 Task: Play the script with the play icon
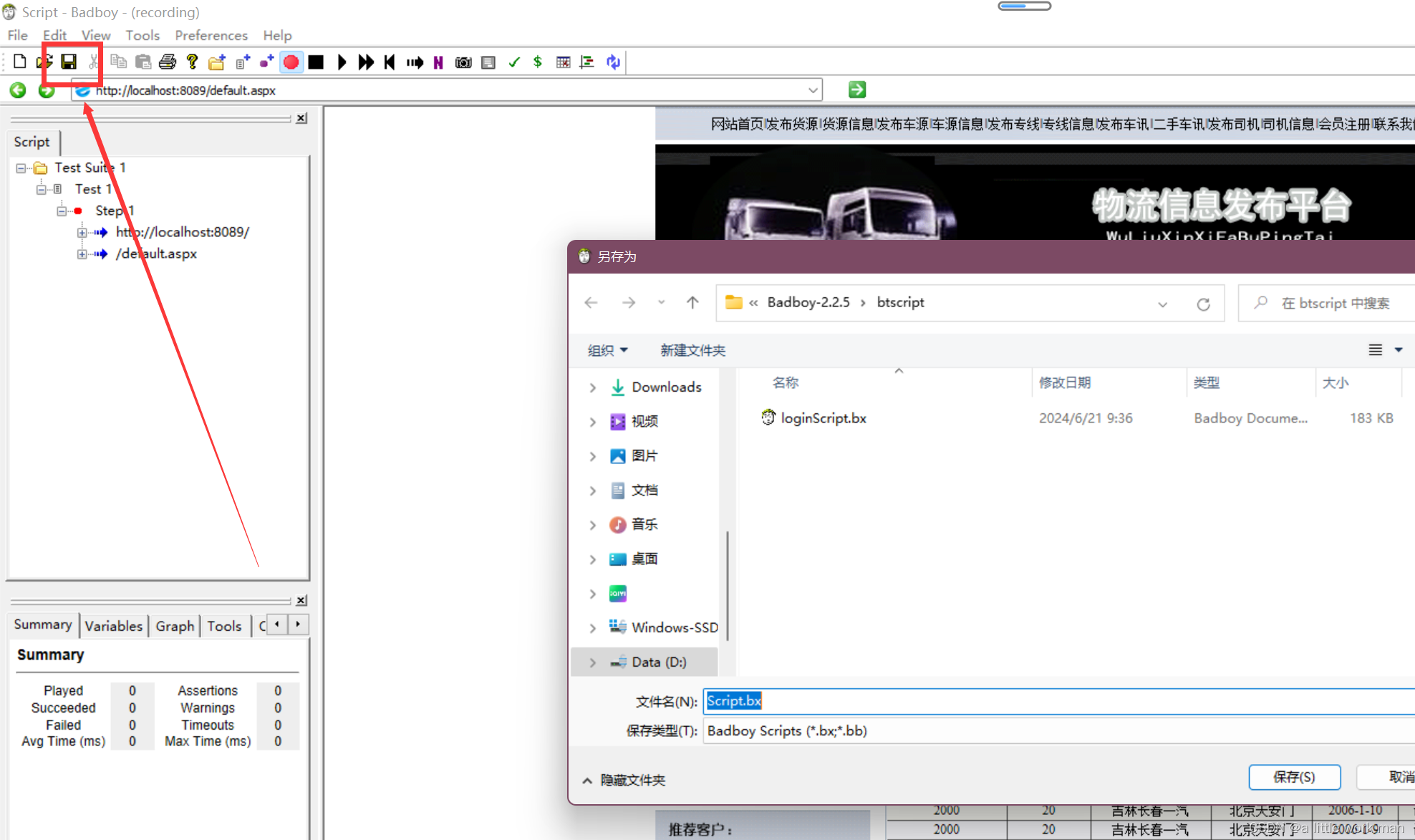pyautogui.click(x=342, y=62)
